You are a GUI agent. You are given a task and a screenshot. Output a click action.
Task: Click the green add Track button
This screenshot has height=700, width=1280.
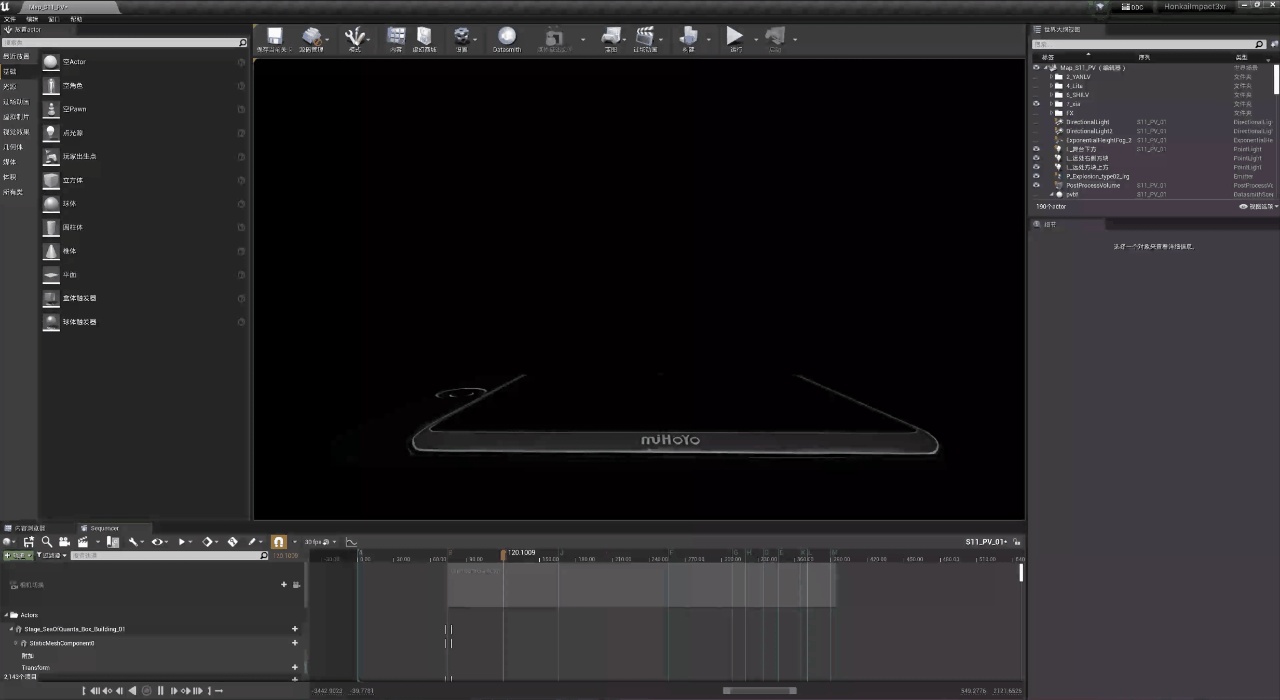18,555
